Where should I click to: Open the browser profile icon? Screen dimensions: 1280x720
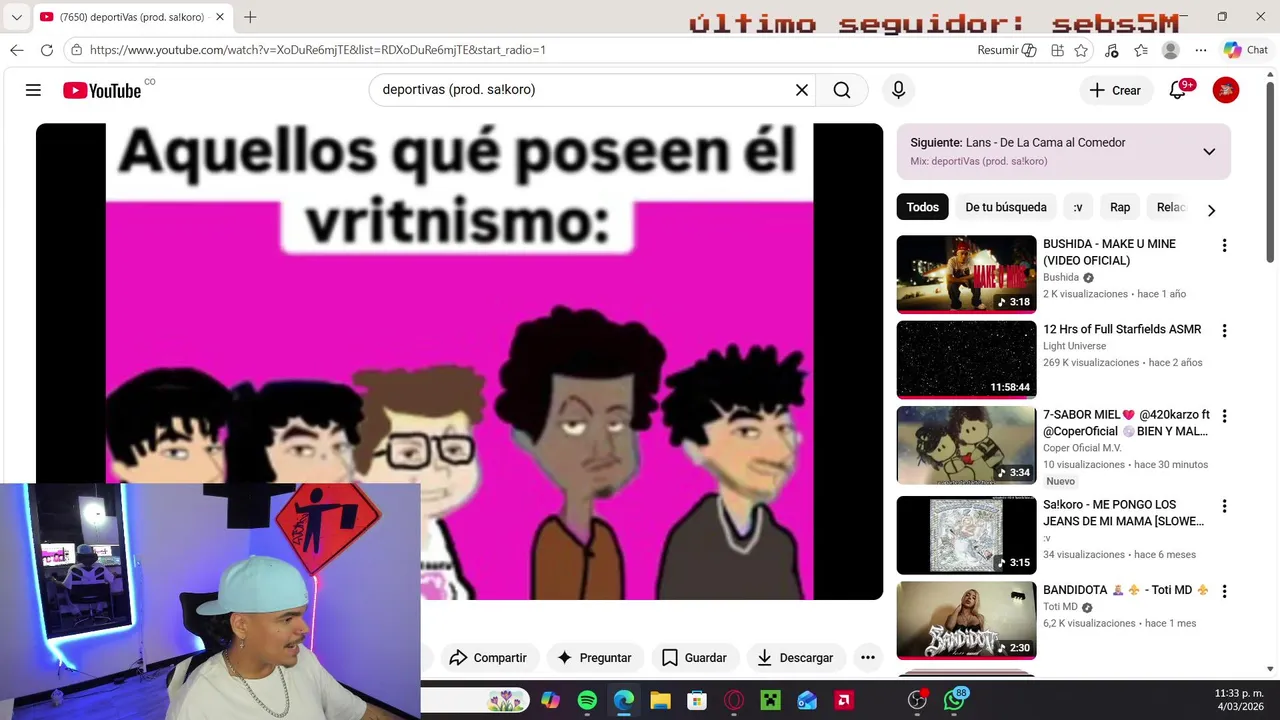1171,50
